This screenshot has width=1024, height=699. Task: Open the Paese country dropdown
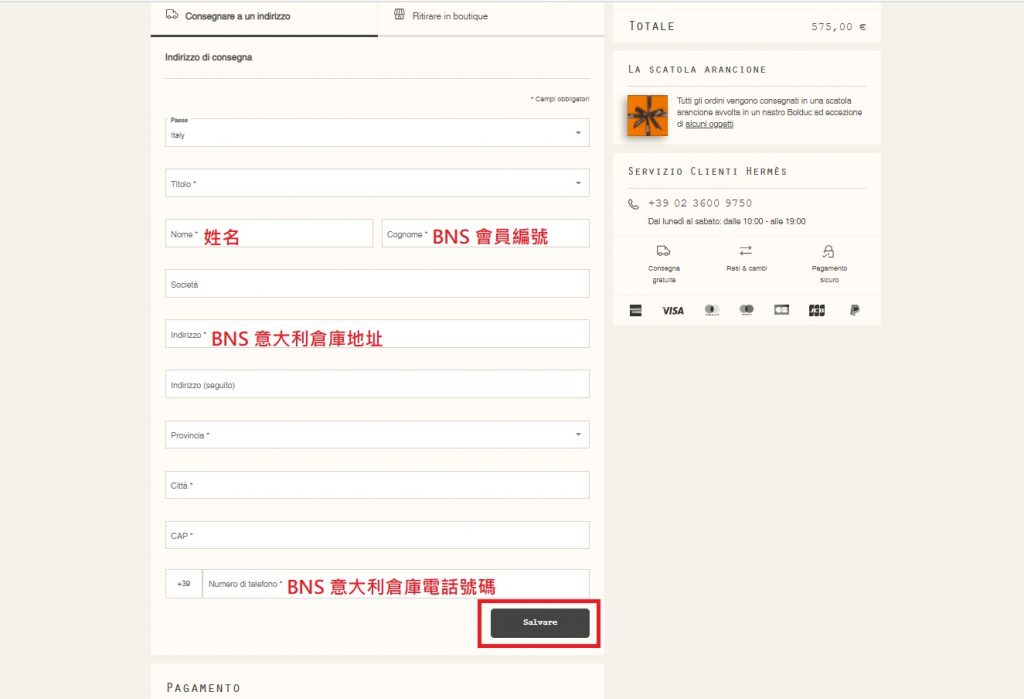pyautogui.click(x=377, y=133)
